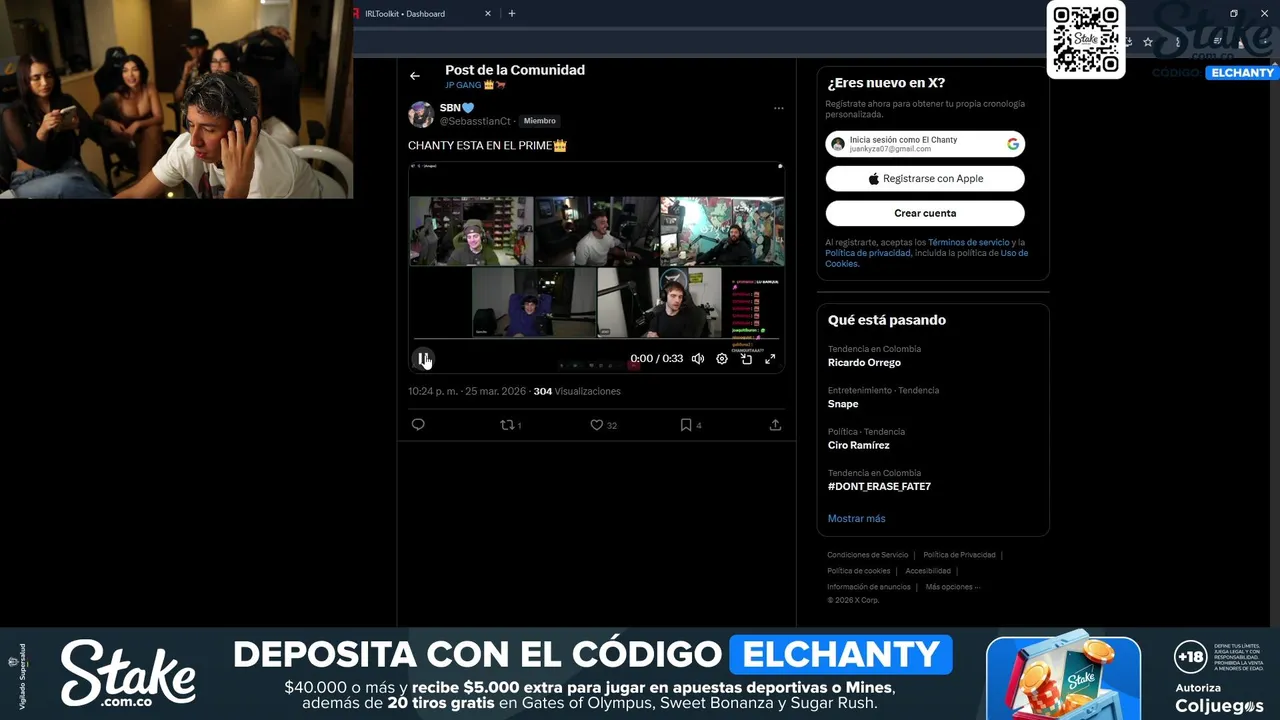Open the @SebasstianCt handle
Image resolution: width=1280 pixels, height=720 pixels.
475,121
